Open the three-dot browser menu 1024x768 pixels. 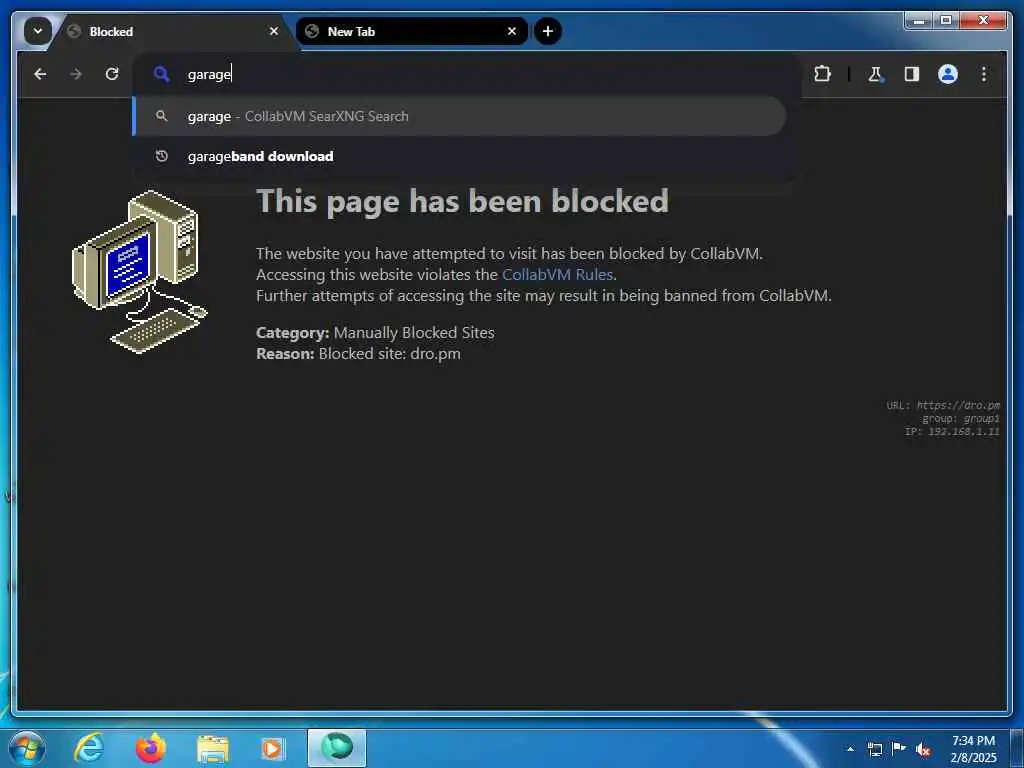point(984,74)
